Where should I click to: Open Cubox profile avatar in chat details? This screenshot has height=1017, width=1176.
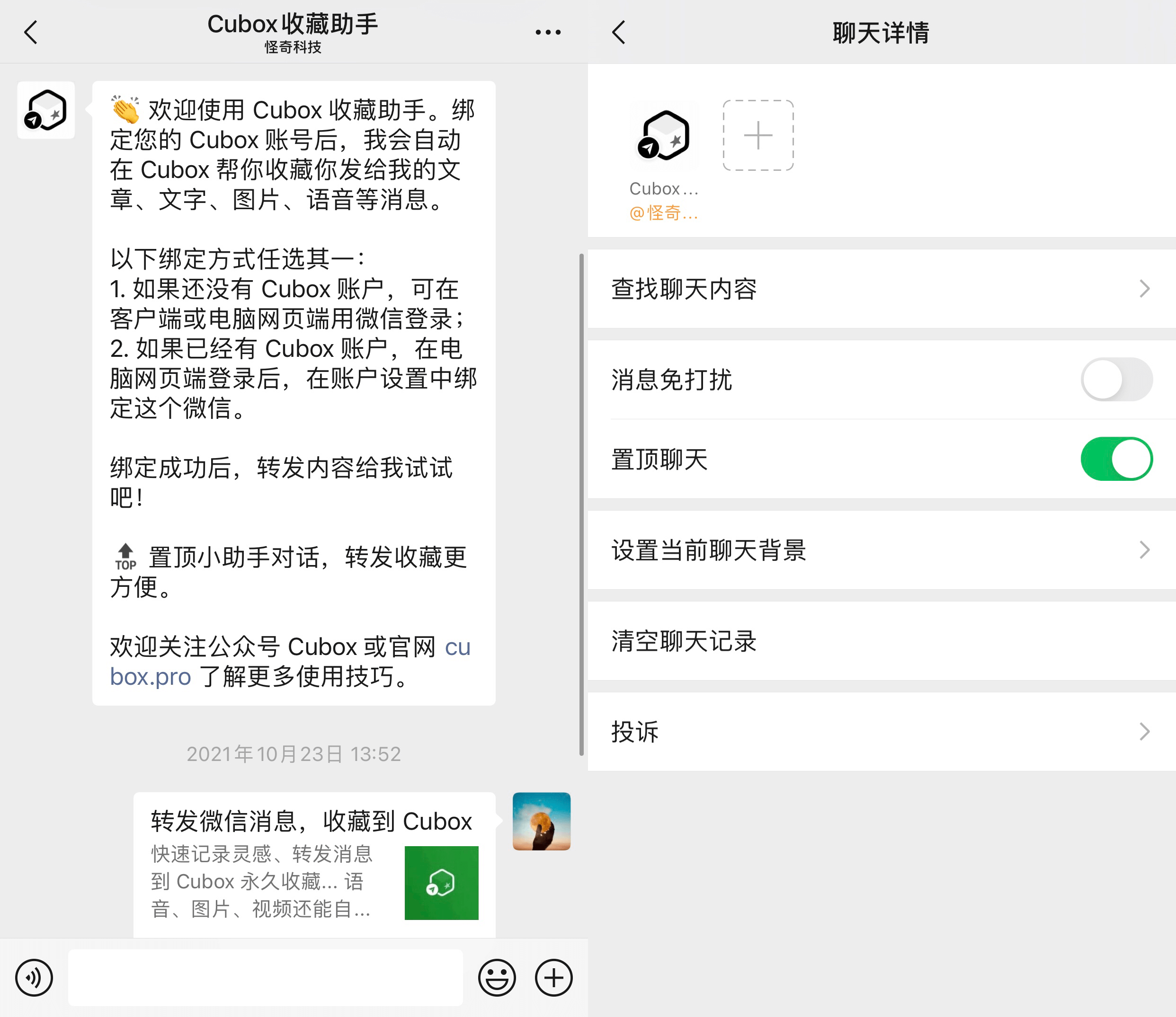point(664,136)
